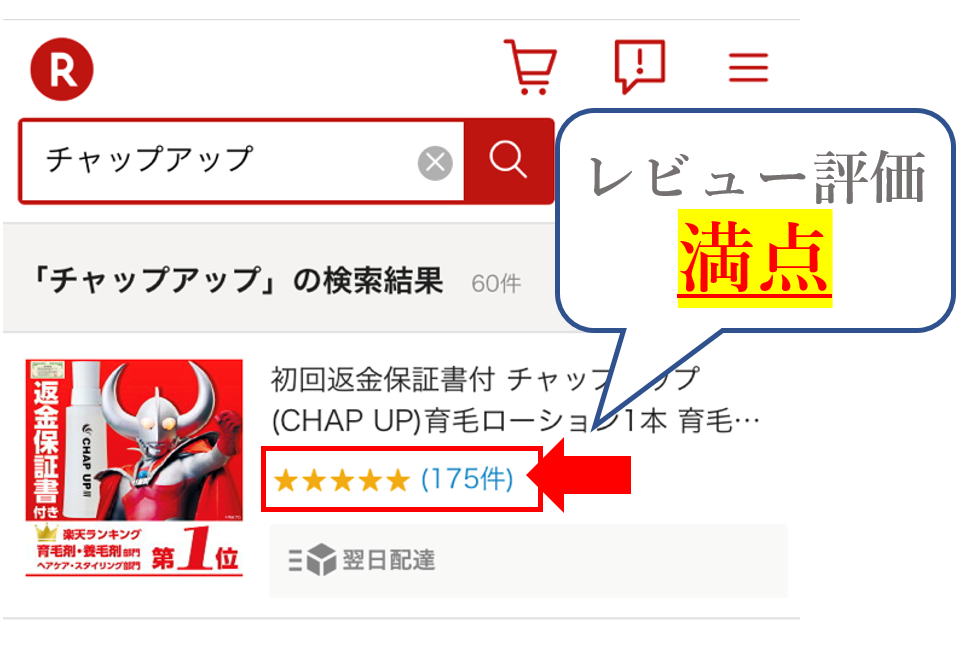The width and height of the screenshot is (959, 646).
Task: Clear the search field text
Action: coord(435,163)
